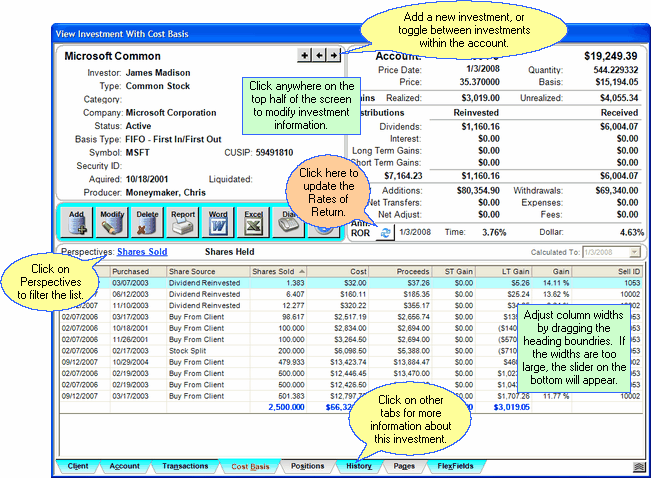
Task: Open the Report printer icon
Action: pos(182,221)
